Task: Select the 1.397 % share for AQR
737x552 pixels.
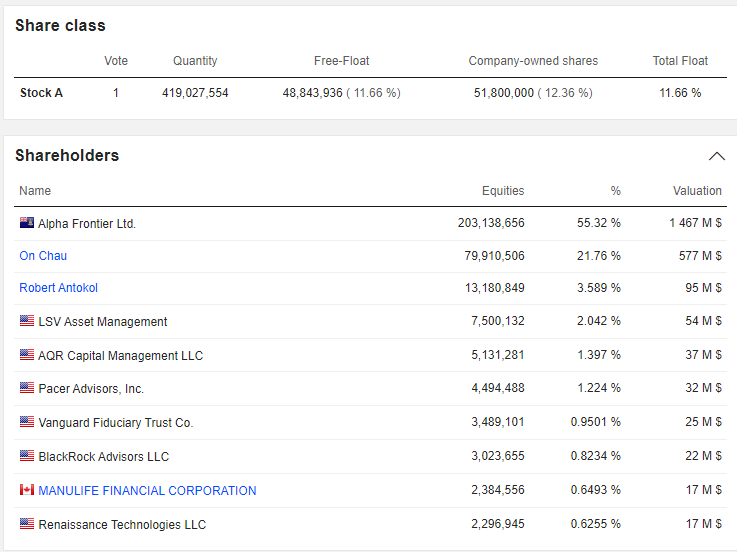Action: pyautogui.click(x=599, y=355)
